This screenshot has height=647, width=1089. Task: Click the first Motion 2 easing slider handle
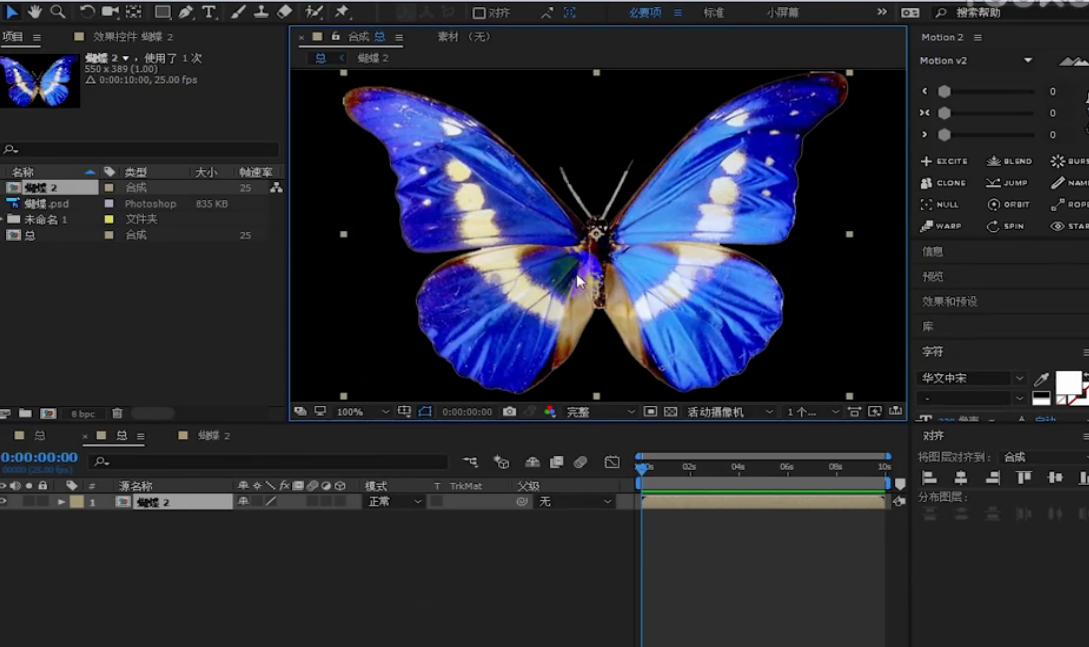coord(945,92)
